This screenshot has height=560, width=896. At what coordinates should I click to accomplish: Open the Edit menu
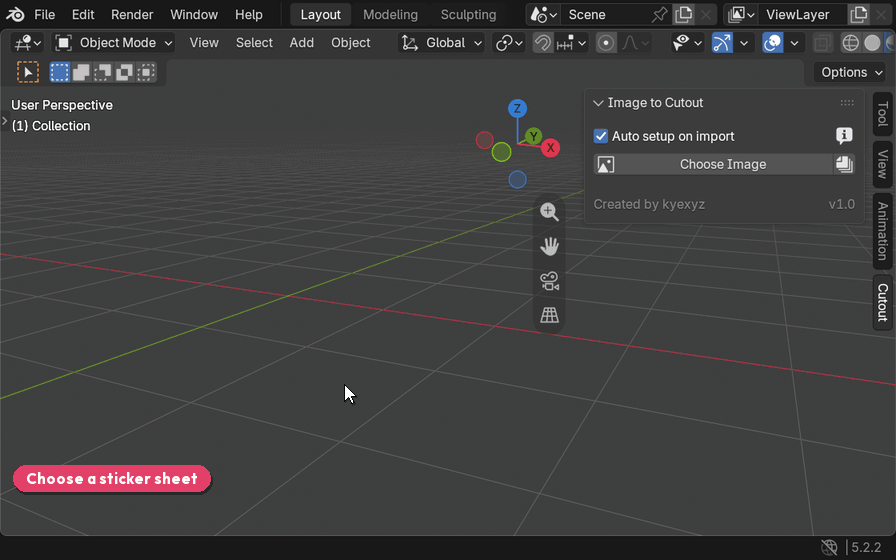[x=83, y=14]
